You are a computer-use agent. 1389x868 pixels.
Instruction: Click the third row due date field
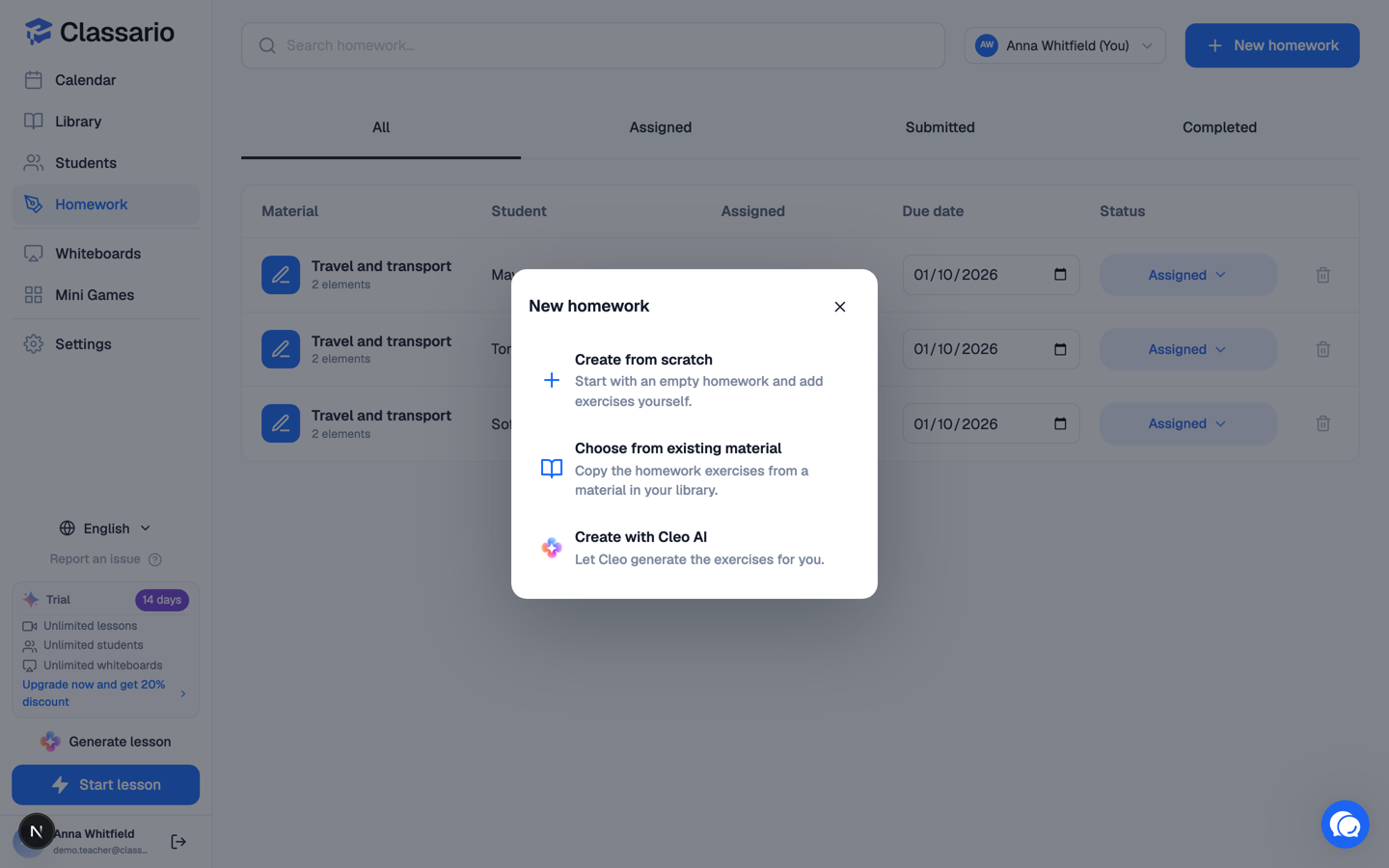pyautogui.click(x=991, y=423)
